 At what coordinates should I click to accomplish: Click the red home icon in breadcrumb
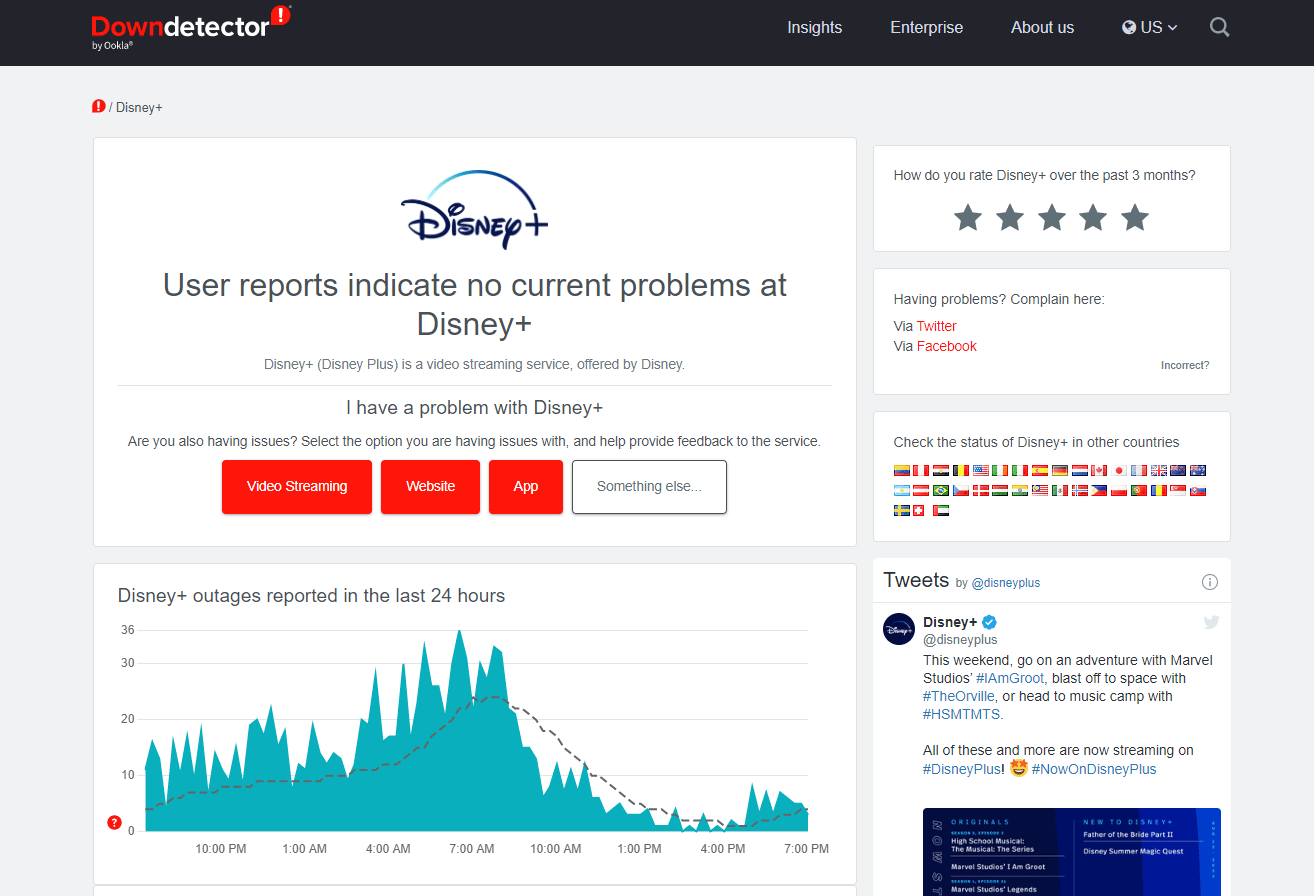tap(98, 107)
